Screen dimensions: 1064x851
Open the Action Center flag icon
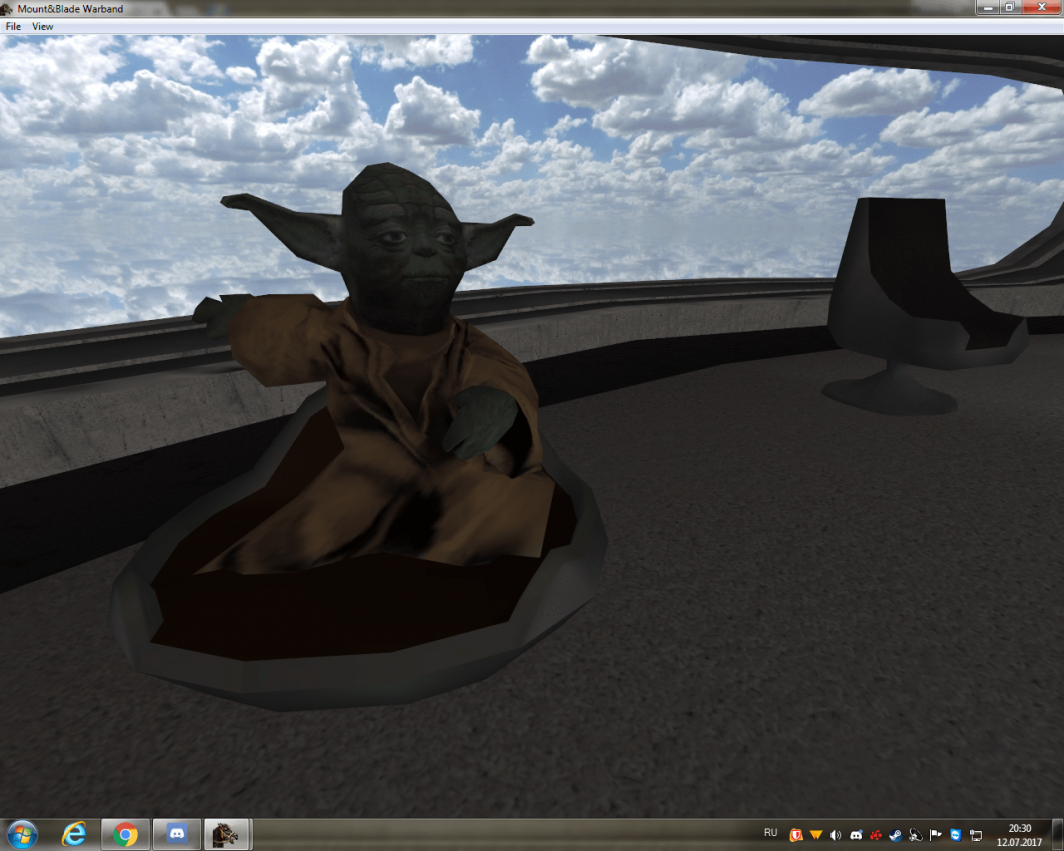pos(936,835)
